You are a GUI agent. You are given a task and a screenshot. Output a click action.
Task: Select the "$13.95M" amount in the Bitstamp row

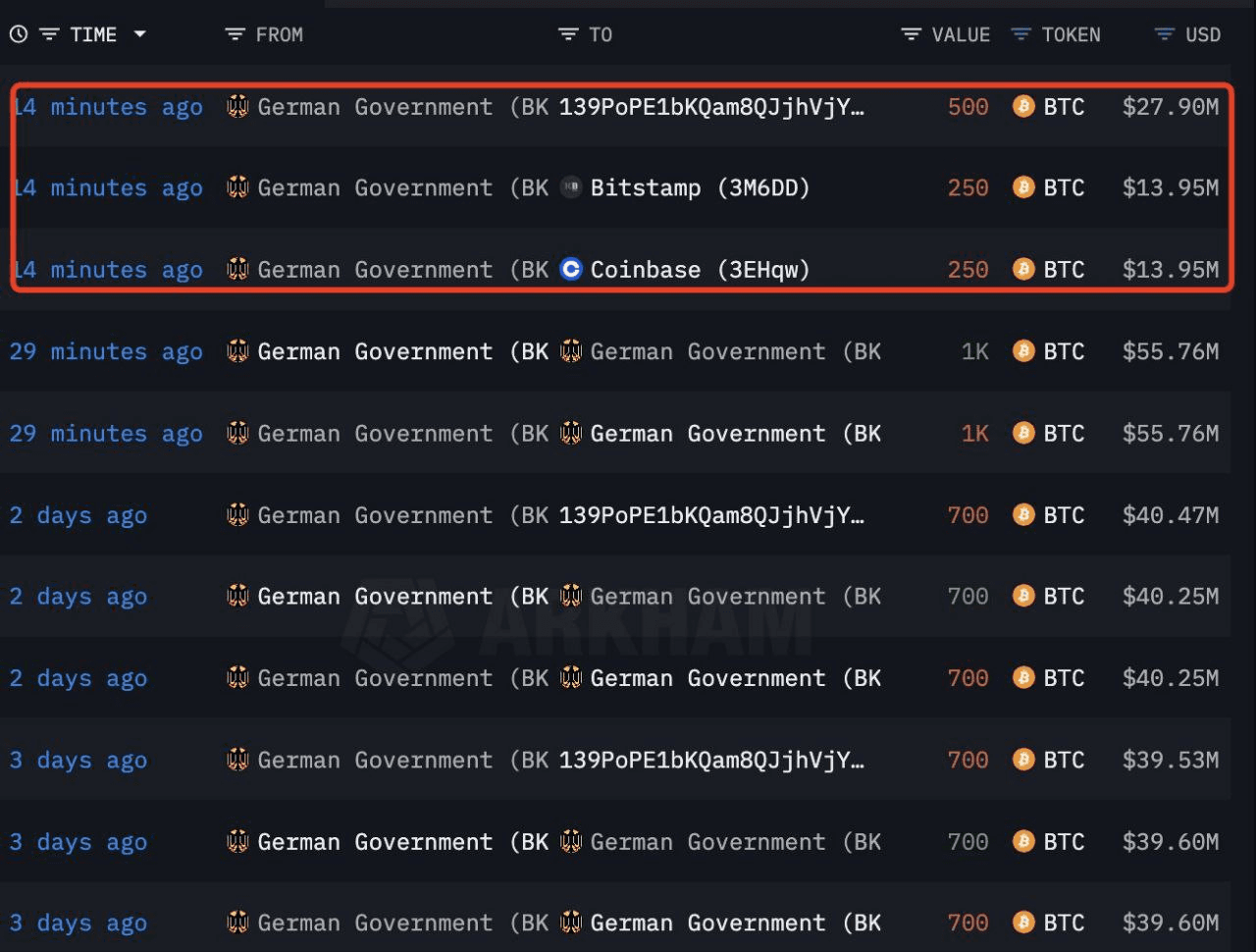1171,187
